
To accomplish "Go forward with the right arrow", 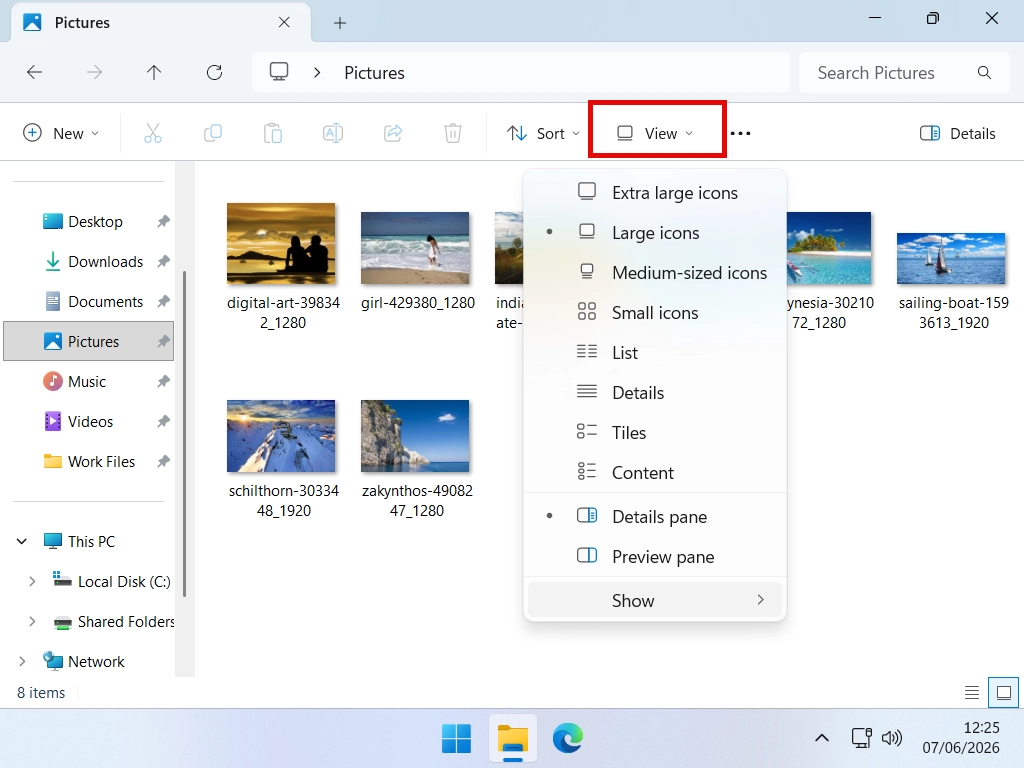I will 94,72.
